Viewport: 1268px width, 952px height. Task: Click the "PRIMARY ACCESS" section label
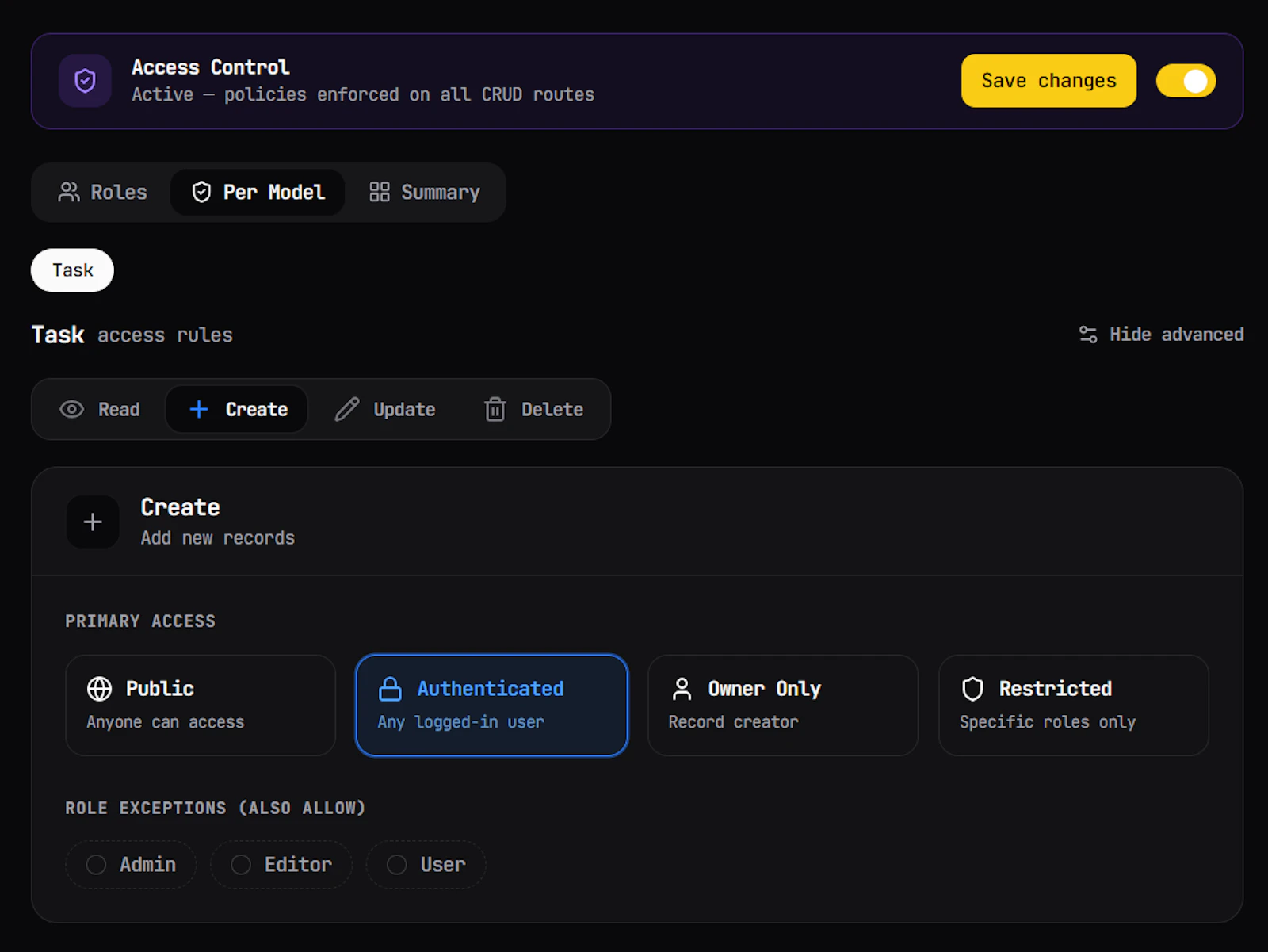point(140,621)
